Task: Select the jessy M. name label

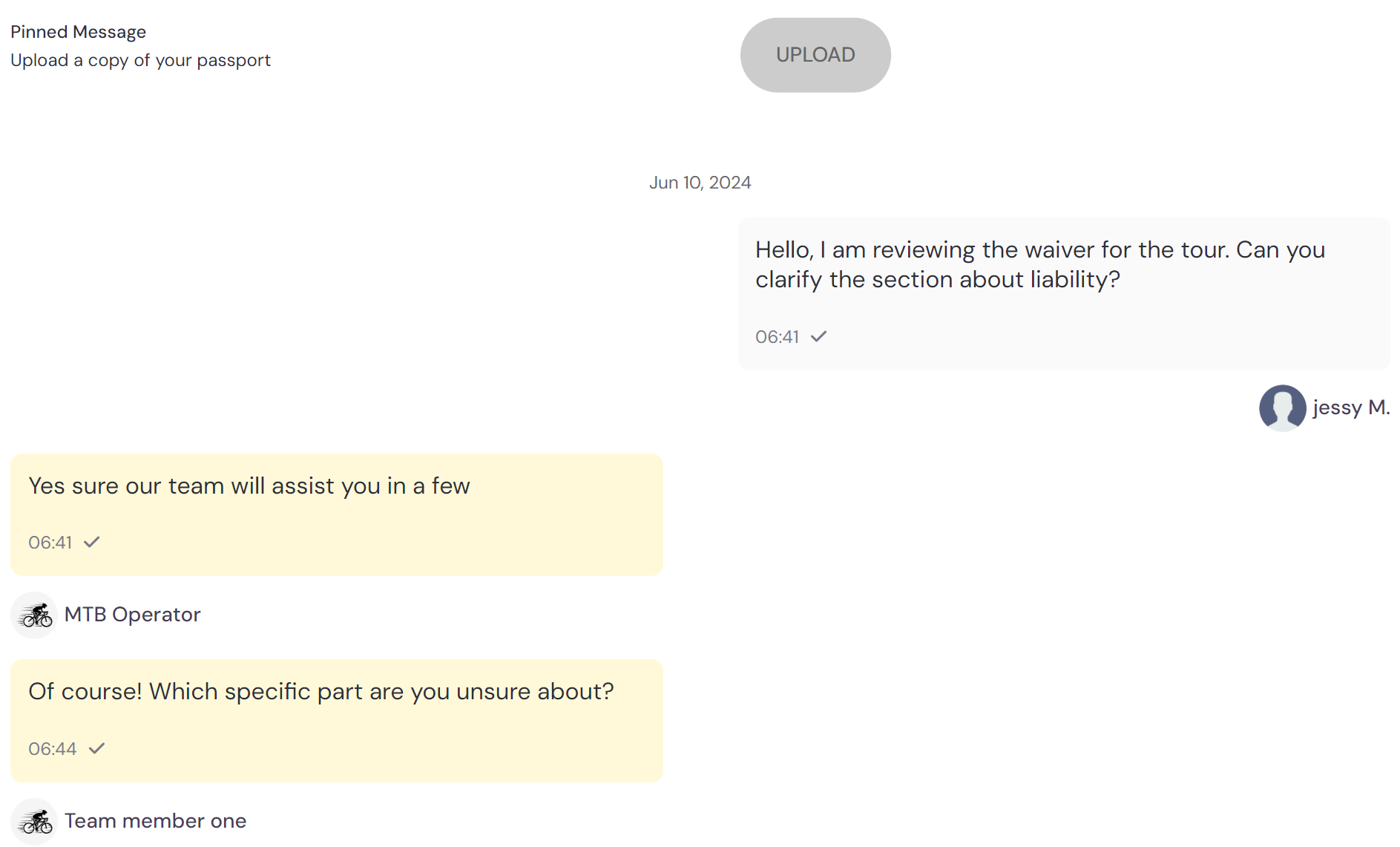Action: 1351,408
